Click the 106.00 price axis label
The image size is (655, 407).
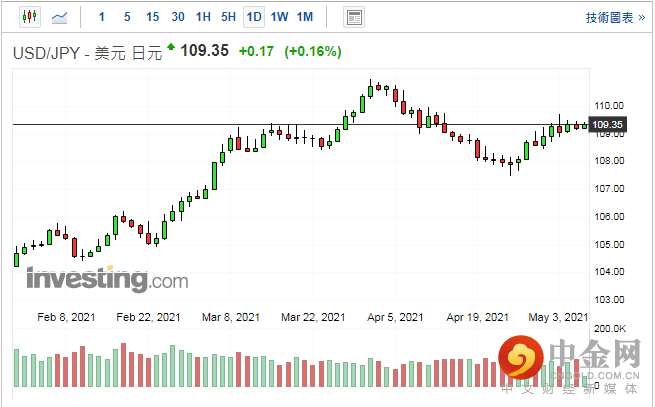pyautogui.click(x=609, y=216)
